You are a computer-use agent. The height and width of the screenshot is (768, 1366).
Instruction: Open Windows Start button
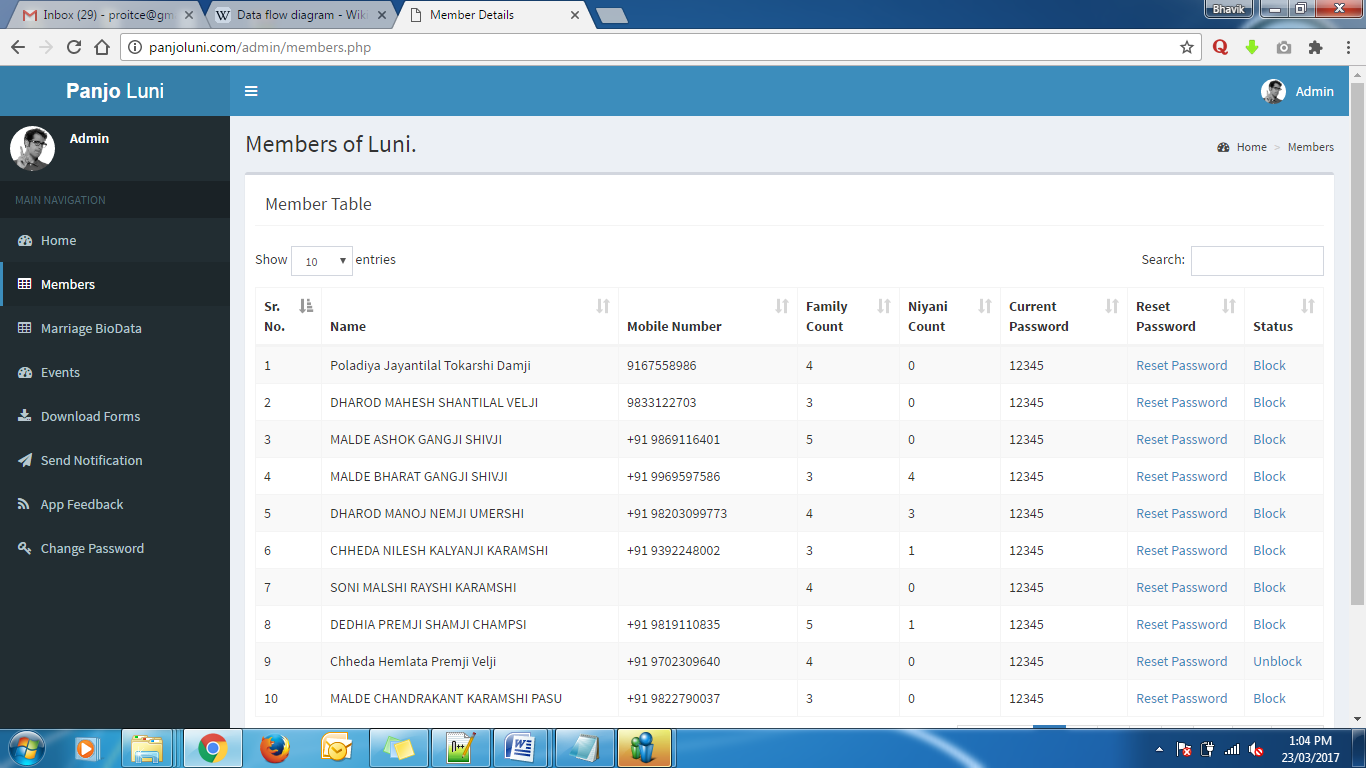coord(25,748)
